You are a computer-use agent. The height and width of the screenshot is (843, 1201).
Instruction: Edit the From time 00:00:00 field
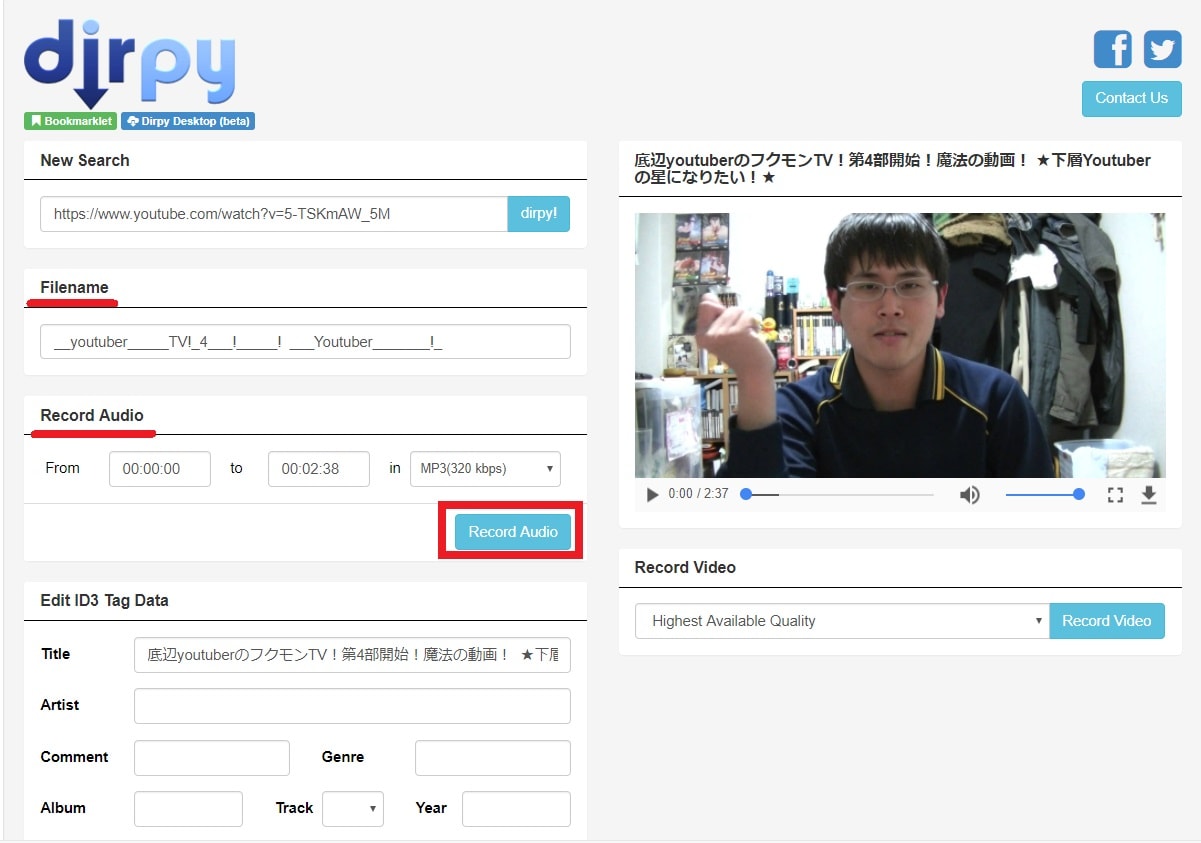tap(160, 469)
